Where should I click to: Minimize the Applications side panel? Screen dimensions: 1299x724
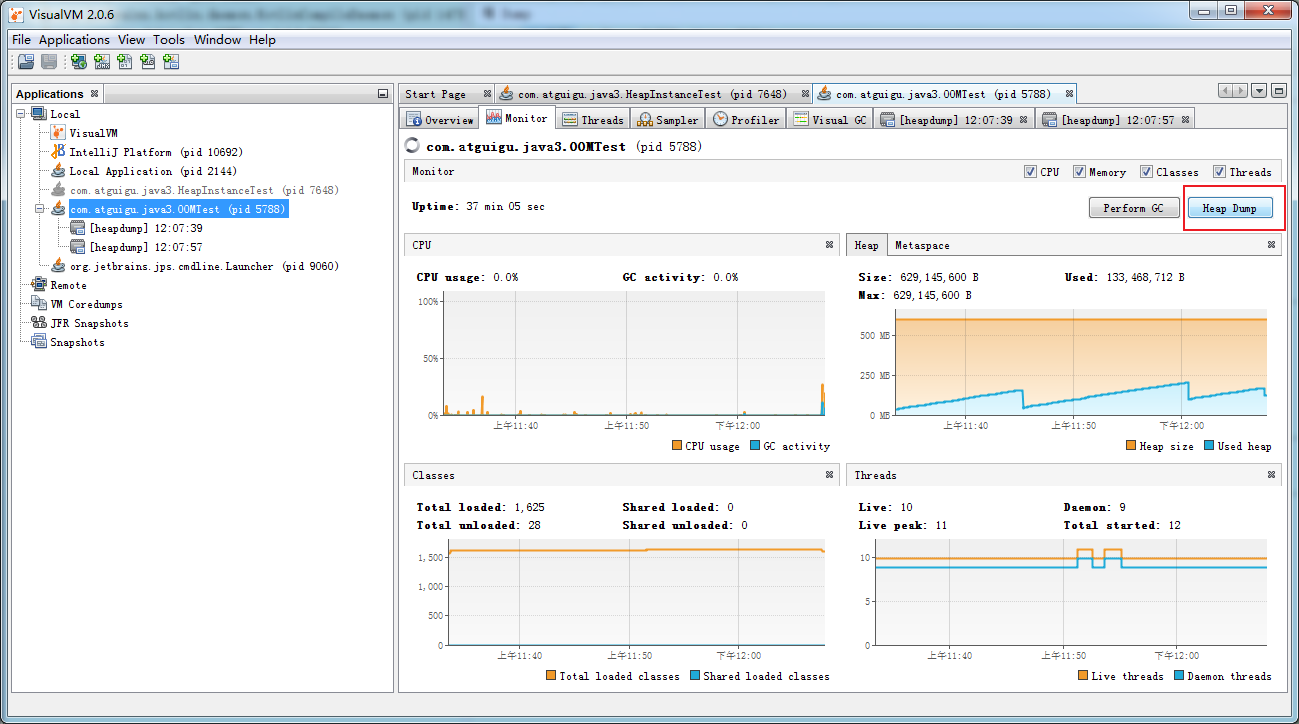point(383,93)
